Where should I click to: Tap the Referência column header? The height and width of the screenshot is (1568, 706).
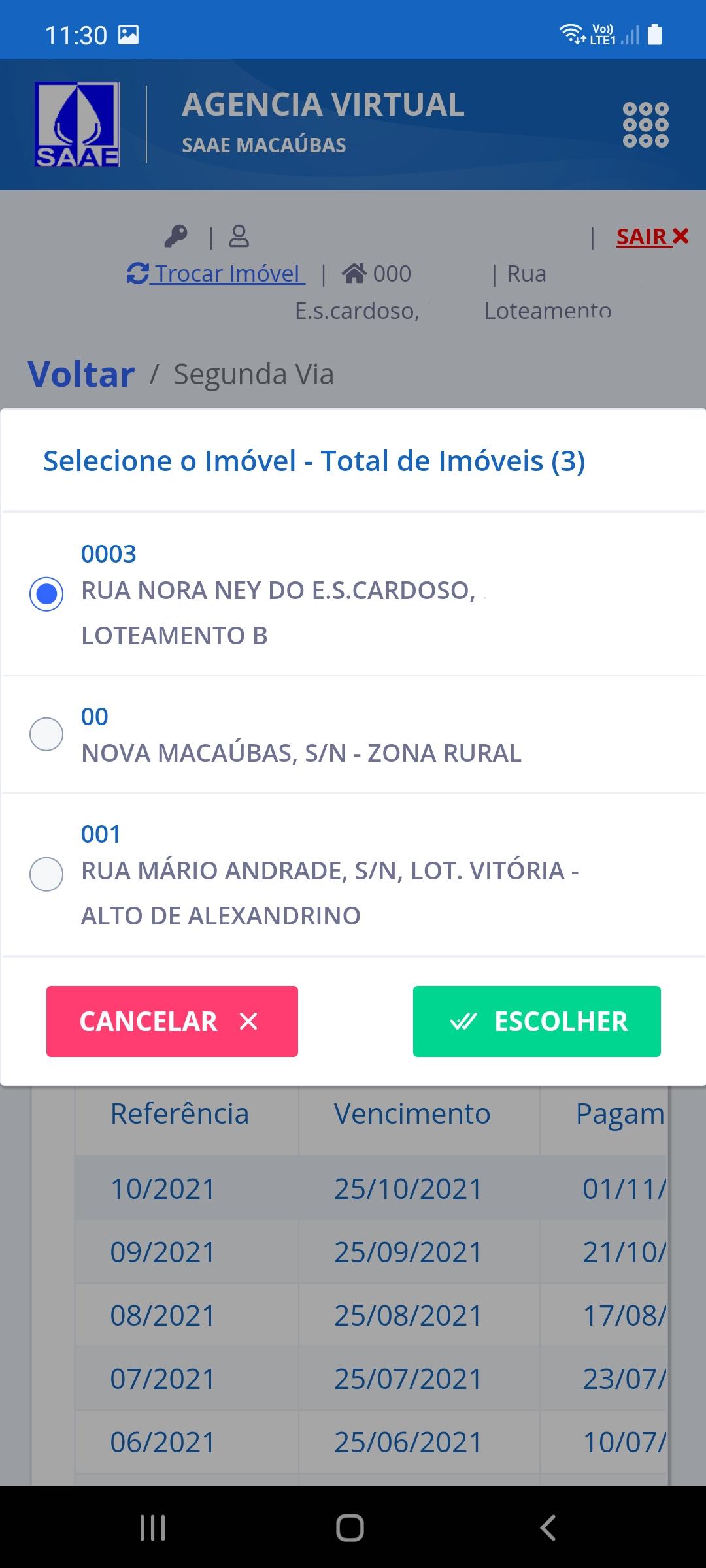coord(180,1114)
